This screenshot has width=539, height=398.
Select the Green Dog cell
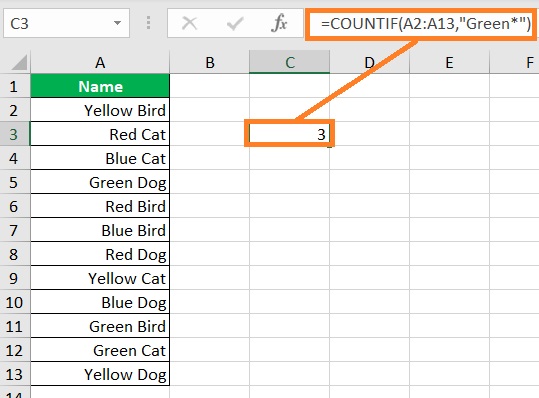pos(100,182)
